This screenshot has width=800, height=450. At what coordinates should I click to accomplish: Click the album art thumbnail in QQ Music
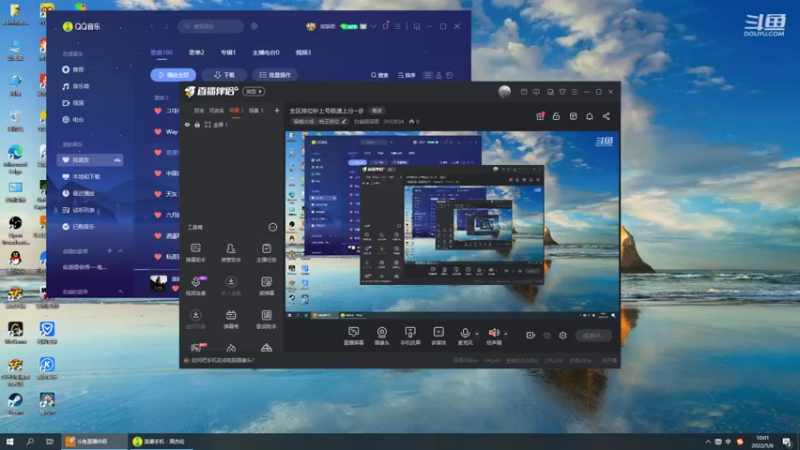159,283
